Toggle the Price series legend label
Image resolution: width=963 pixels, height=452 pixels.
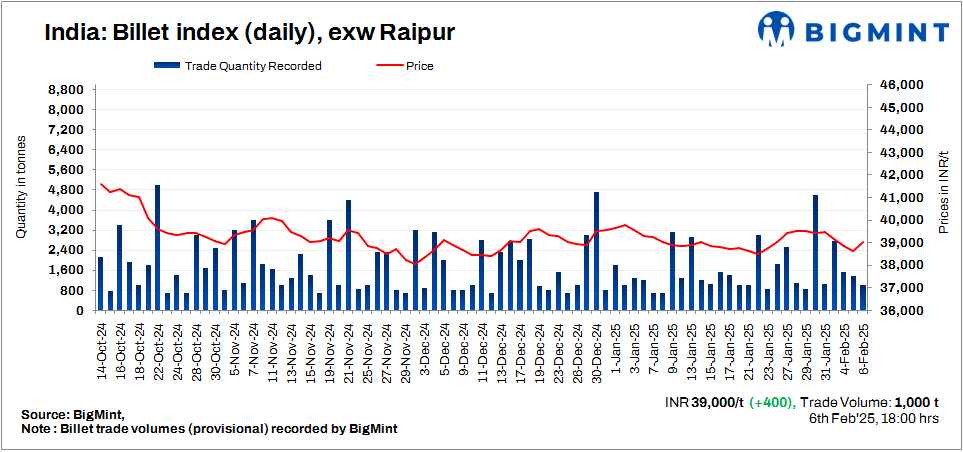419,66
